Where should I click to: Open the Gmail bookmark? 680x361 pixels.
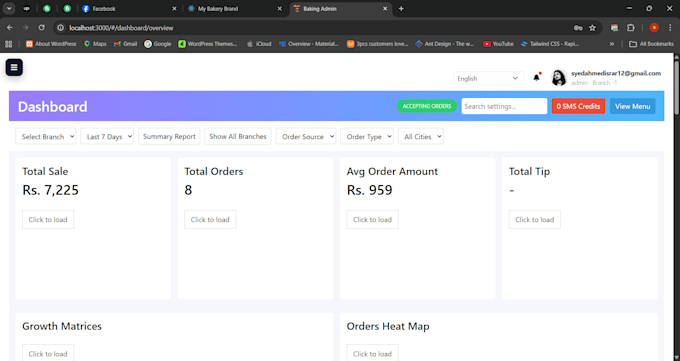coord(125,44)
